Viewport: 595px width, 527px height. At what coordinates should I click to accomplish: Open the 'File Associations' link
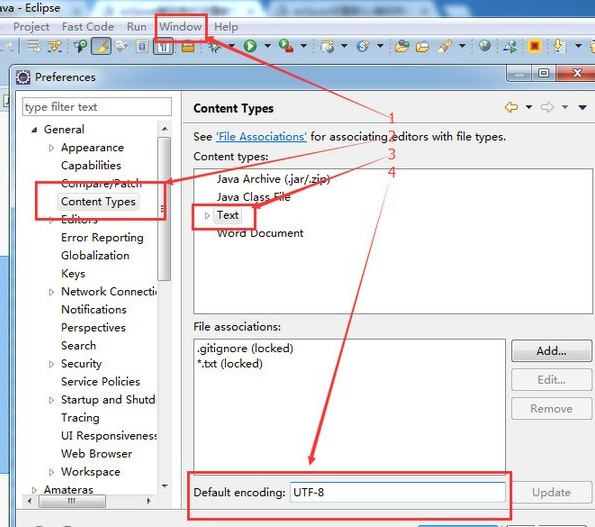point(261,137)
